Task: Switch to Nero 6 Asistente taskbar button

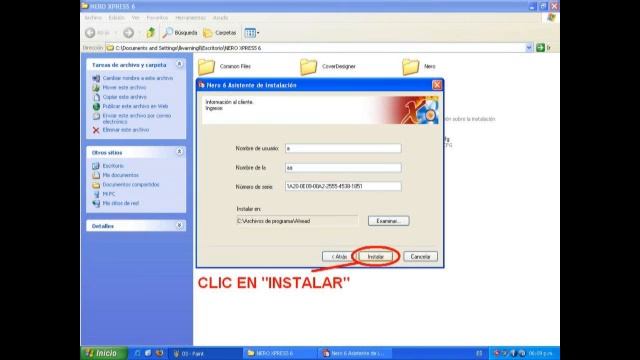Action: [x=355, y=353]
